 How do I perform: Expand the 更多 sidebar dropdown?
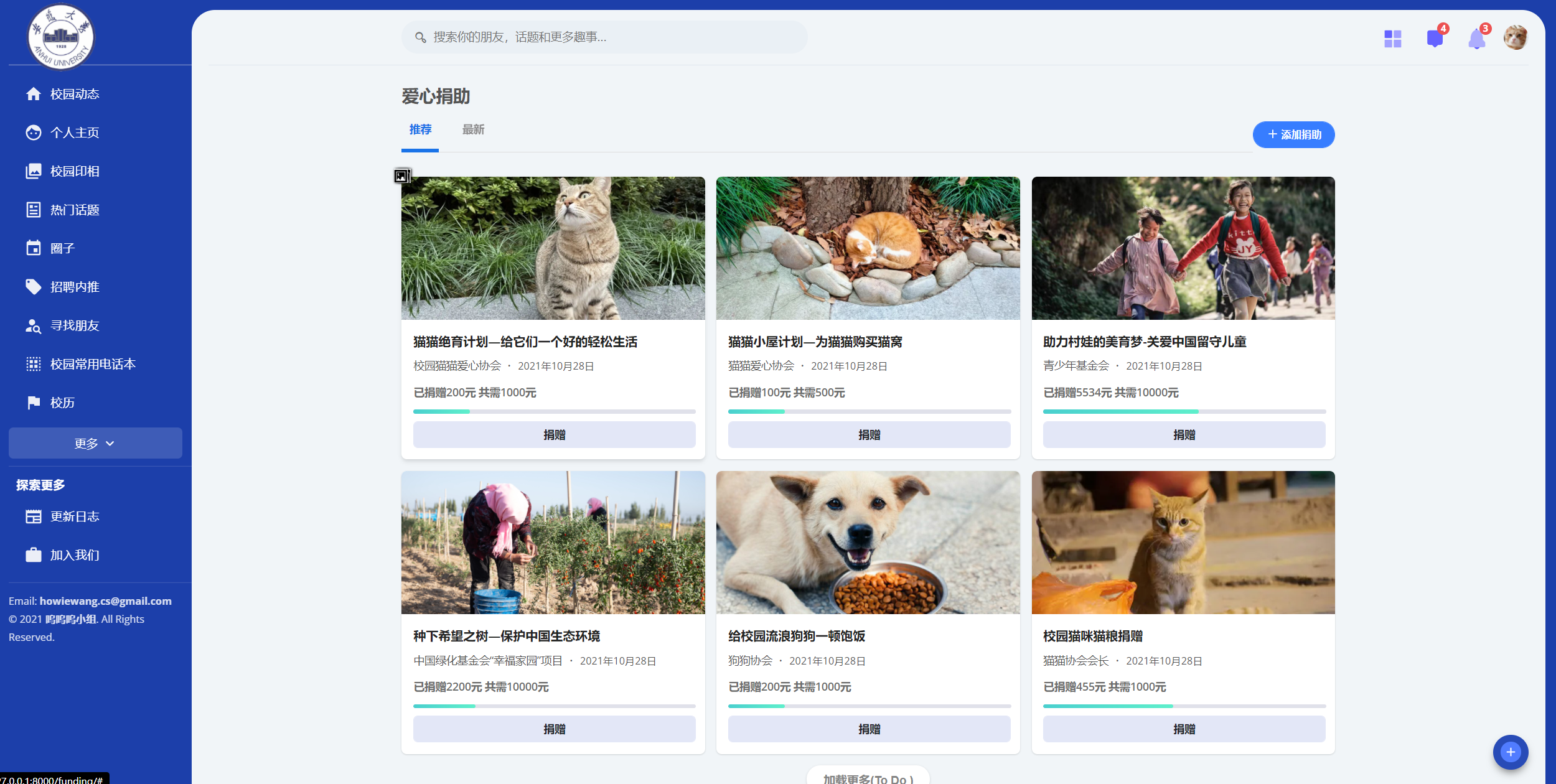pyautogui.click(x=95, y=443)
